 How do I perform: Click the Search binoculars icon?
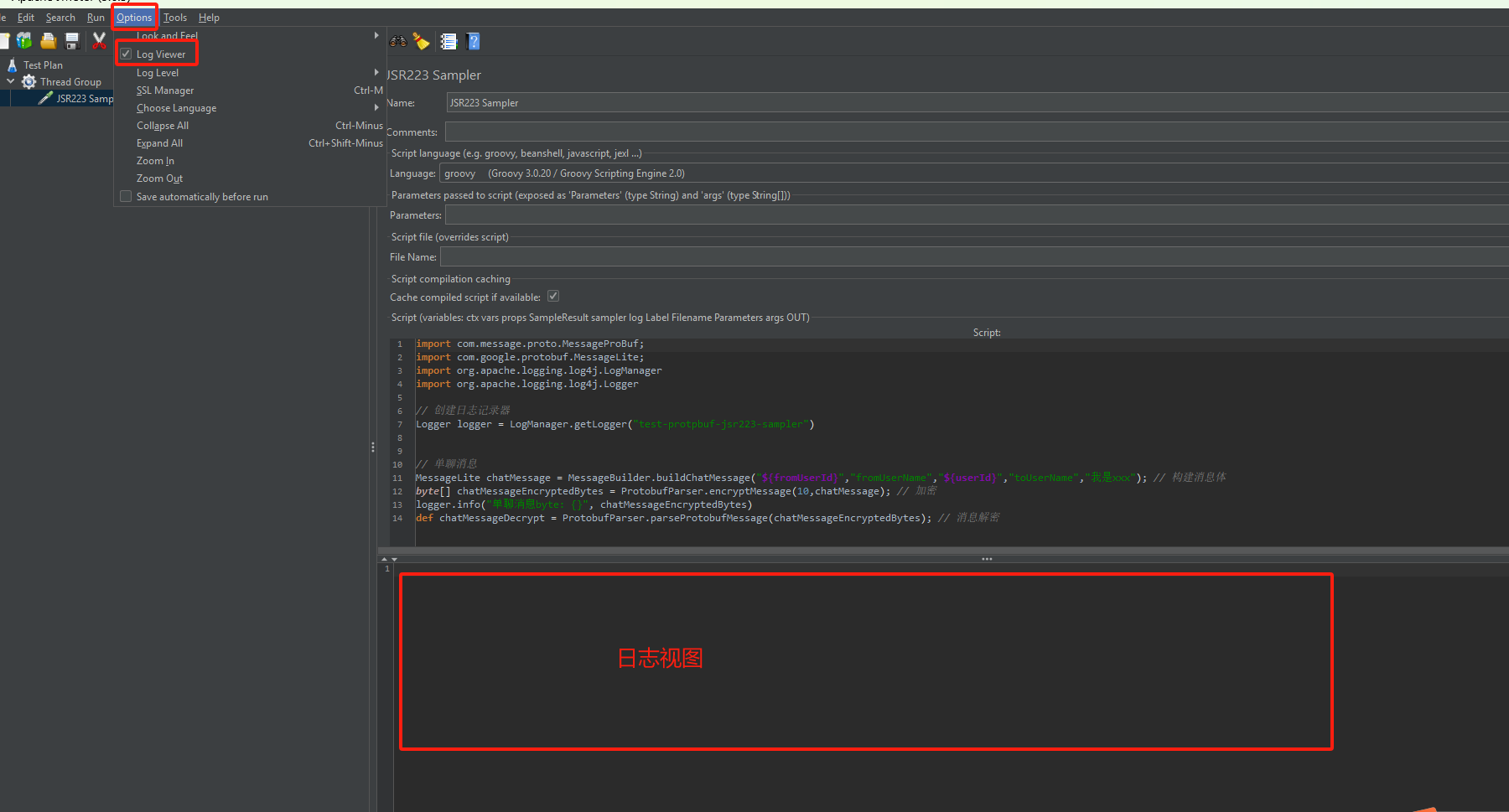point(398,41)
